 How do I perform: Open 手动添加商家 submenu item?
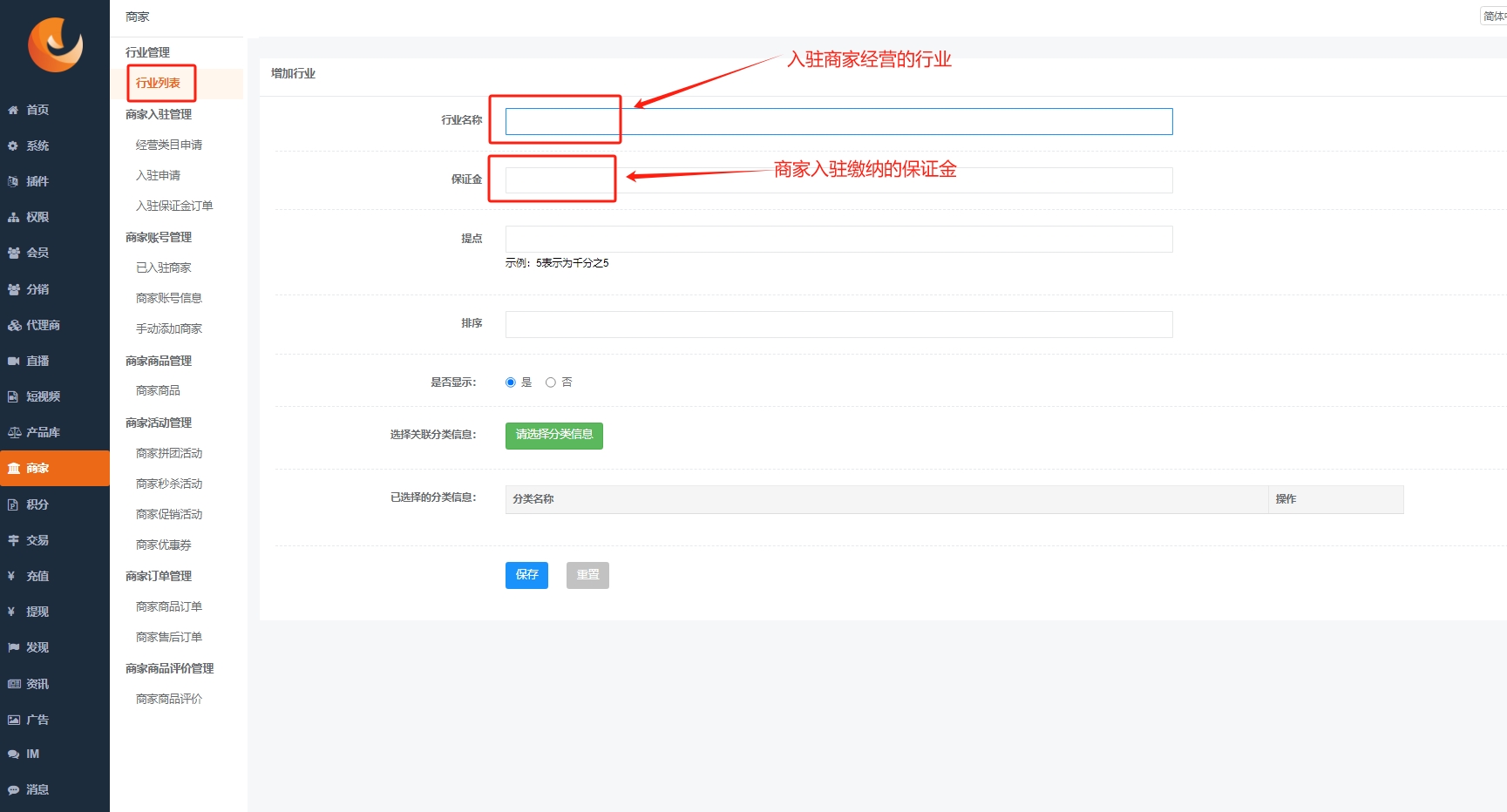point(169,328)
